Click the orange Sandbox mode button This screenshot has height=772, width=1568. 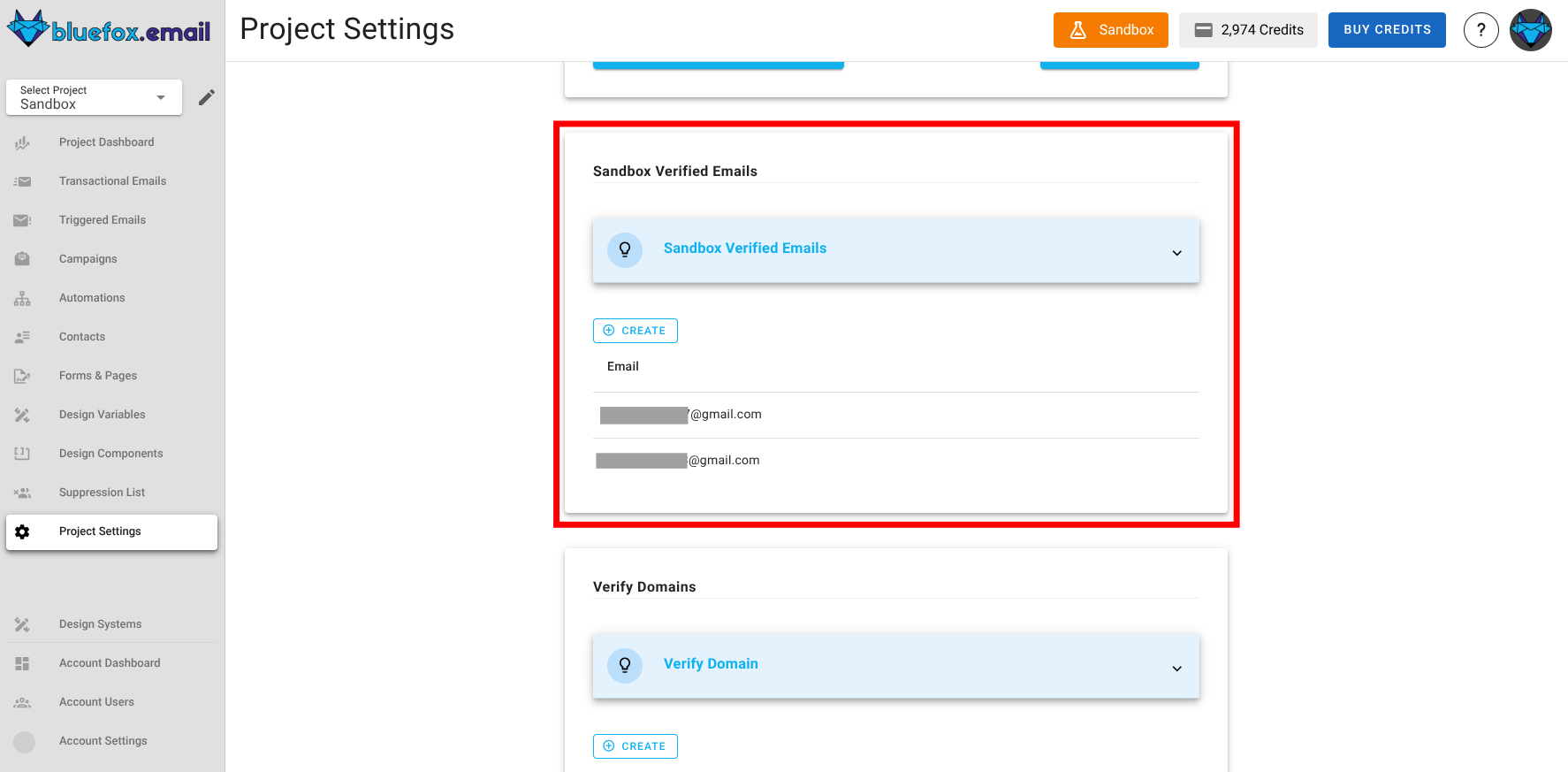coord(1110,30)
